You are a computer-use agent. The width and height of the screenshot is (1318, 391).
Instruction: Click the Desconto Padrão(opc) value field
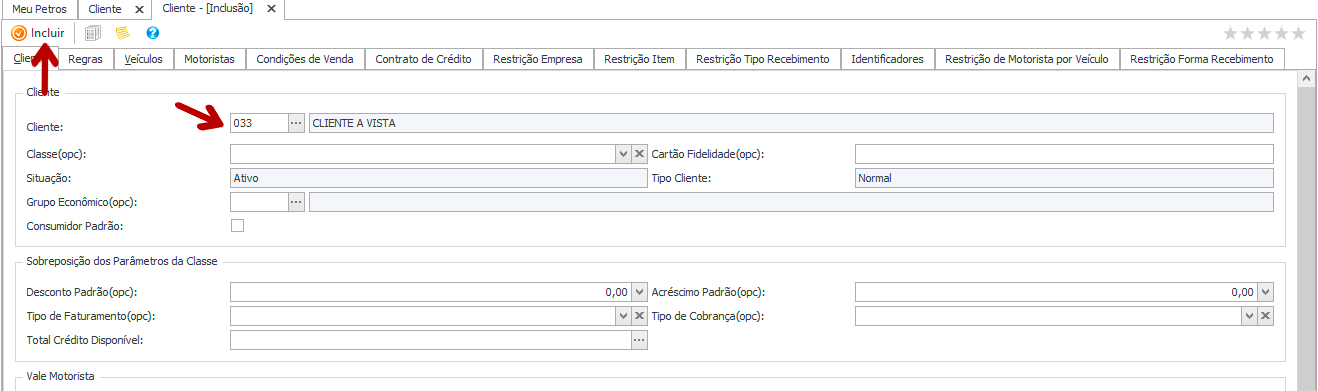tap(431, 292)
